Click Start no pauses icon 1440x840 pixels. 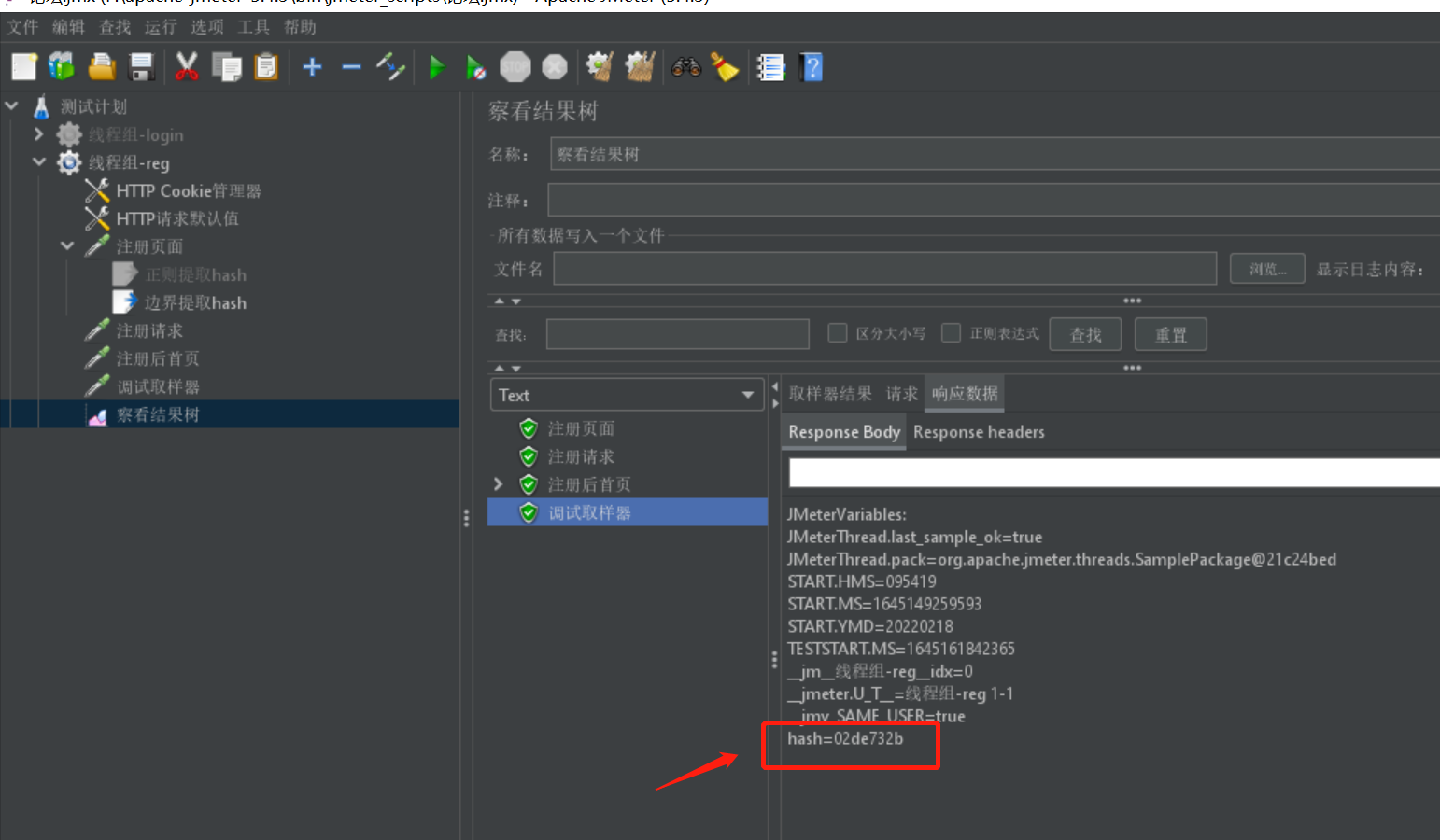475,67
